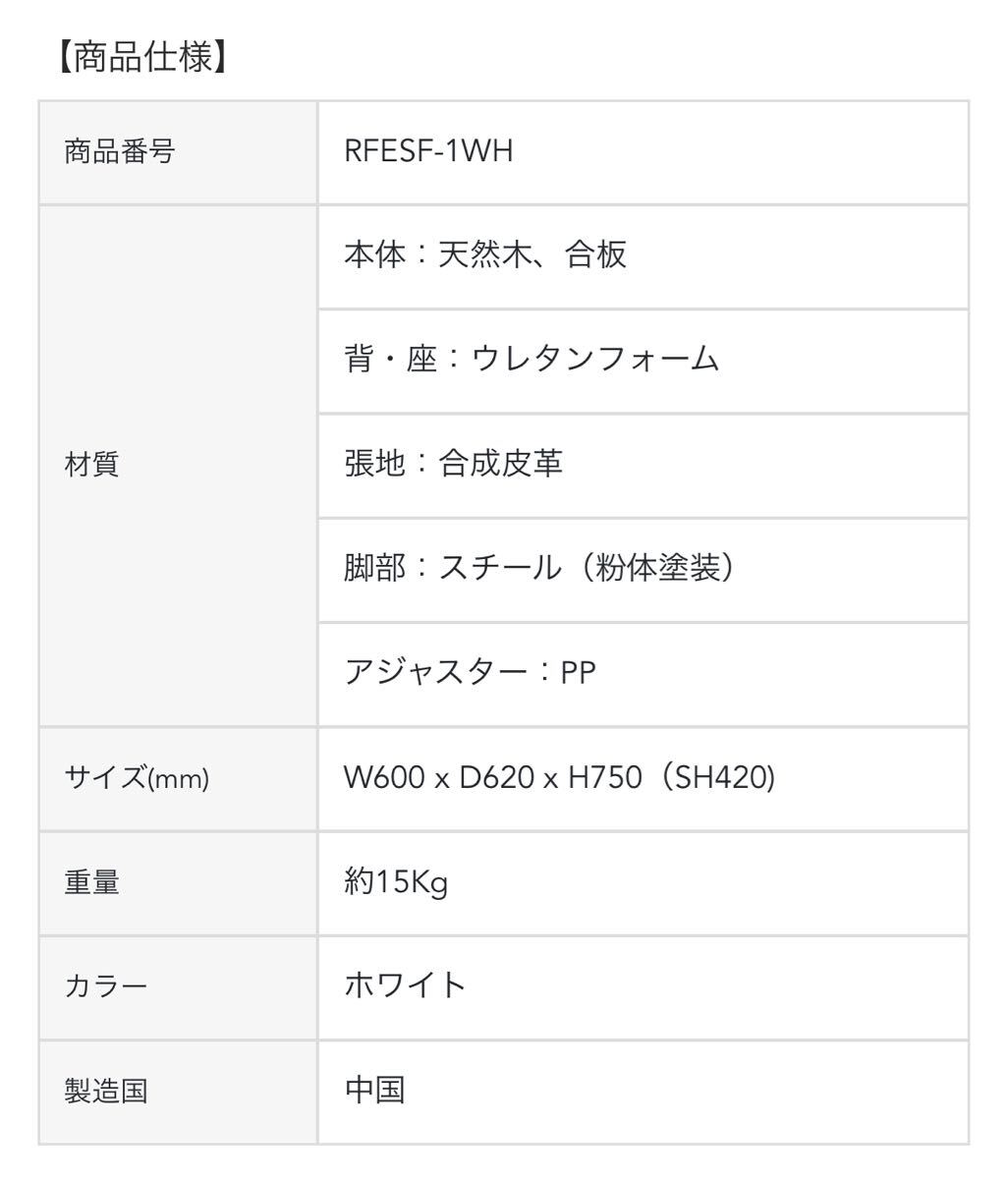1008x1179 pixels.
Task: Select the product number RFESF-1WH
Action: point(428,152)
